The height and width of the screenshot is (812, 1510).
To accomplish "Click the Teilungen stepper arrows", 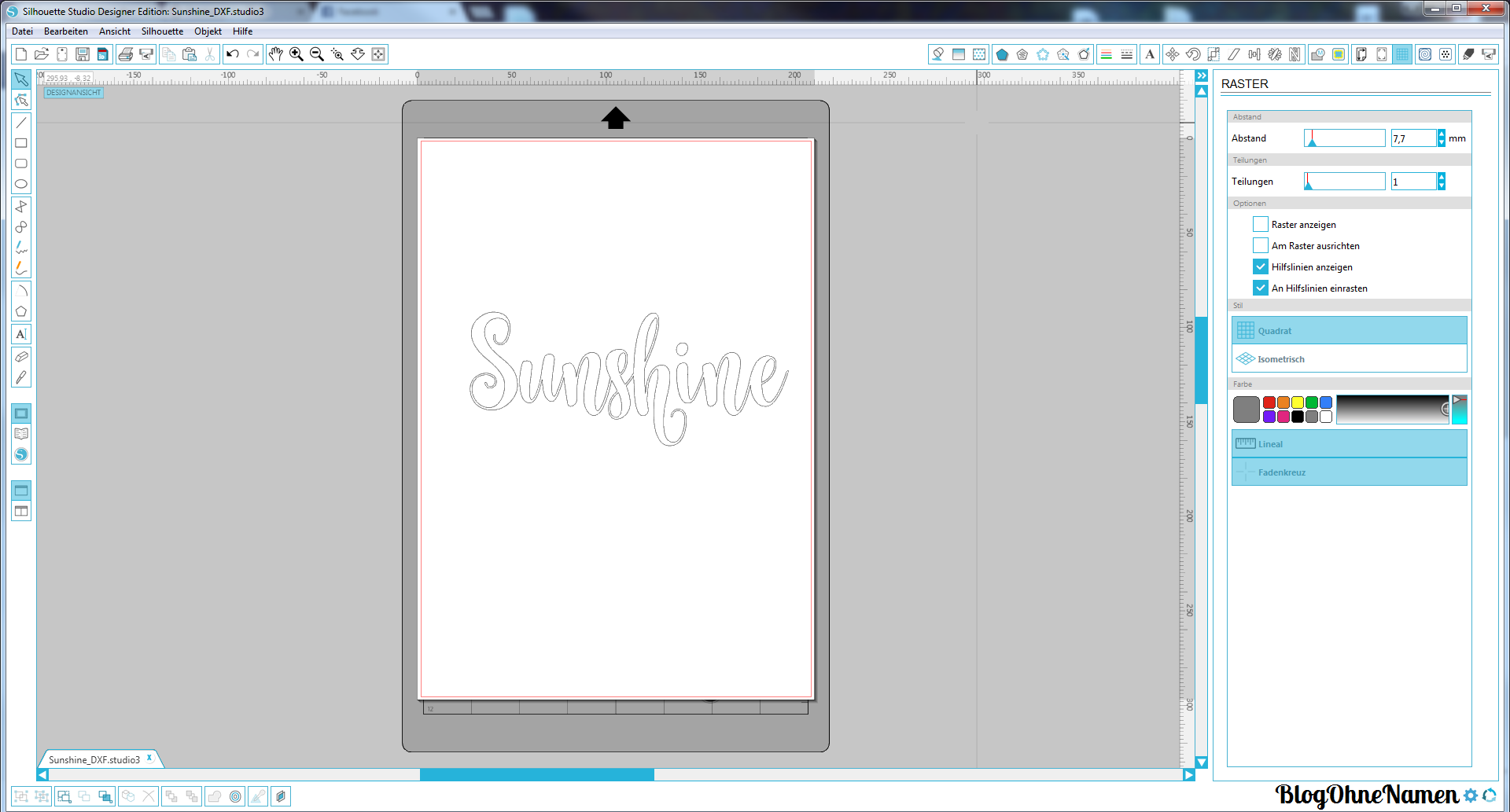I will pyautogui.click(x=1441, y=182).
